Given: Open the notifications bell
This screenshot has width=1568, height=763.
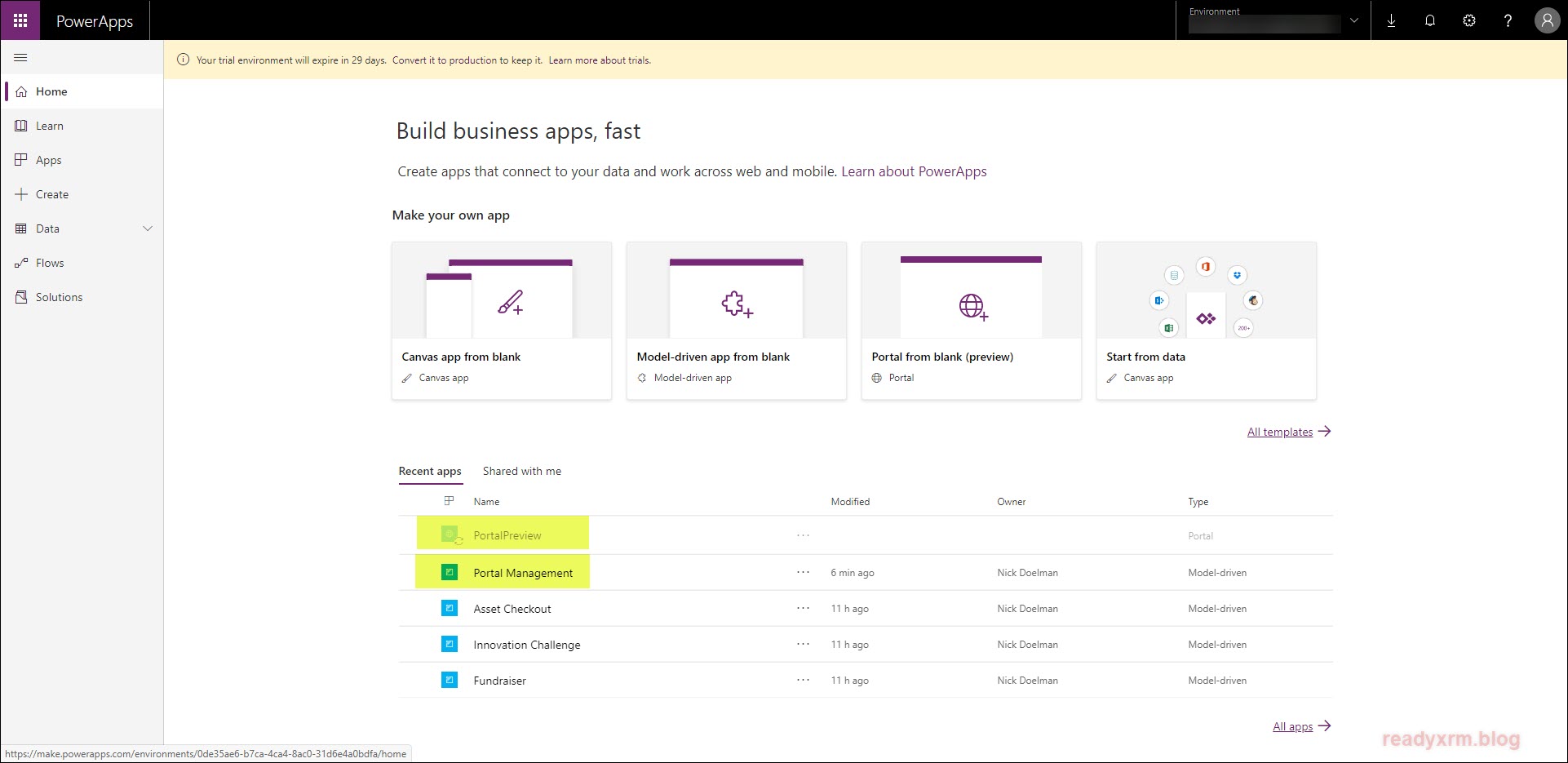Looking at the screenshot, I should [1429, 21].
